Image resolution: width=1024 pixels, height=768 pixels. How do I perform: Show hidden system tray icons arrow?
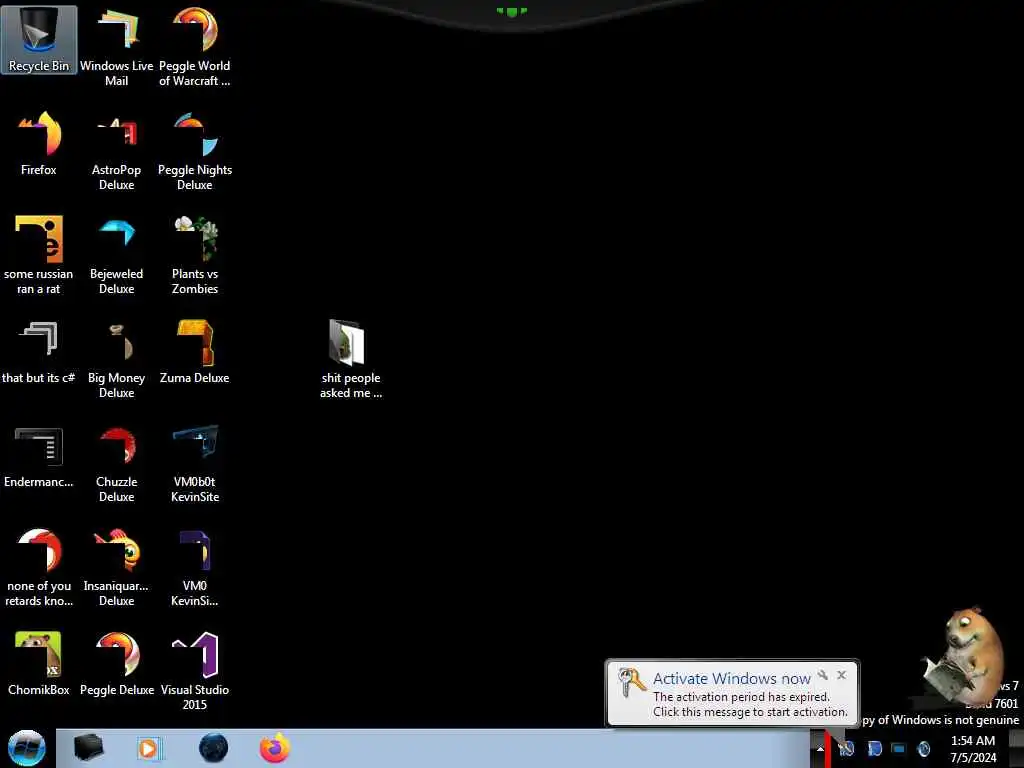pyautogui.click(x=820, y=748)
